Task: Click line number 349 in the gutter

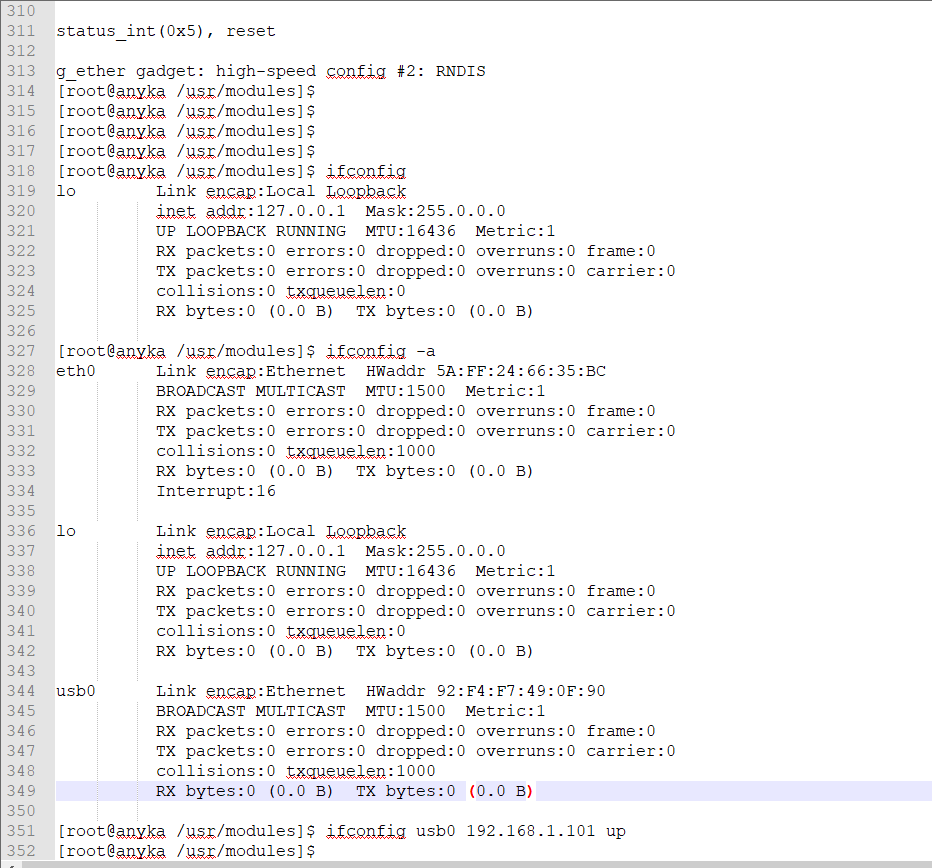Action: [21, 791]
